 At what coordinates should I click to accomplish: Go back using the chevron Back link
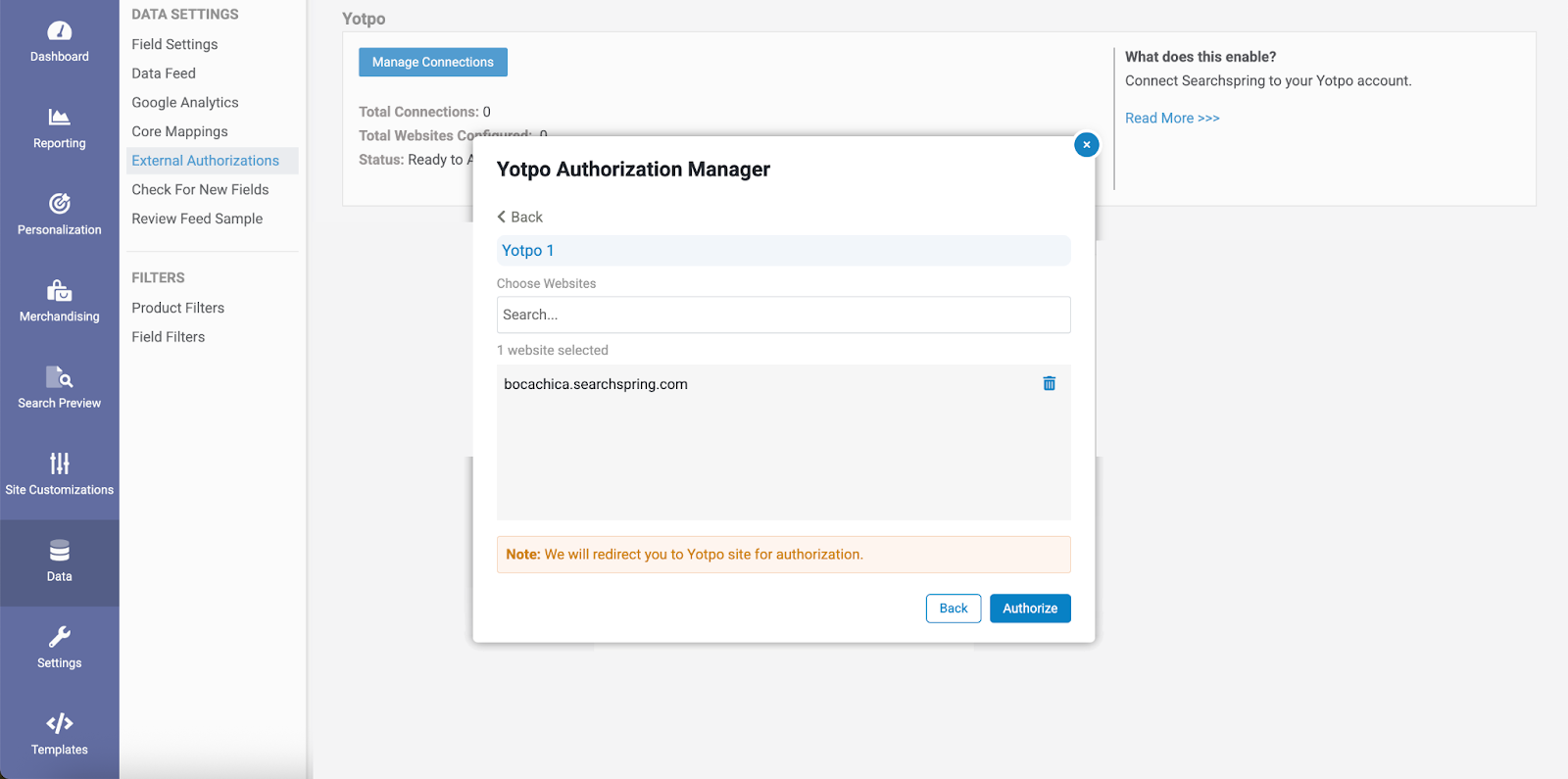point(519,217)
